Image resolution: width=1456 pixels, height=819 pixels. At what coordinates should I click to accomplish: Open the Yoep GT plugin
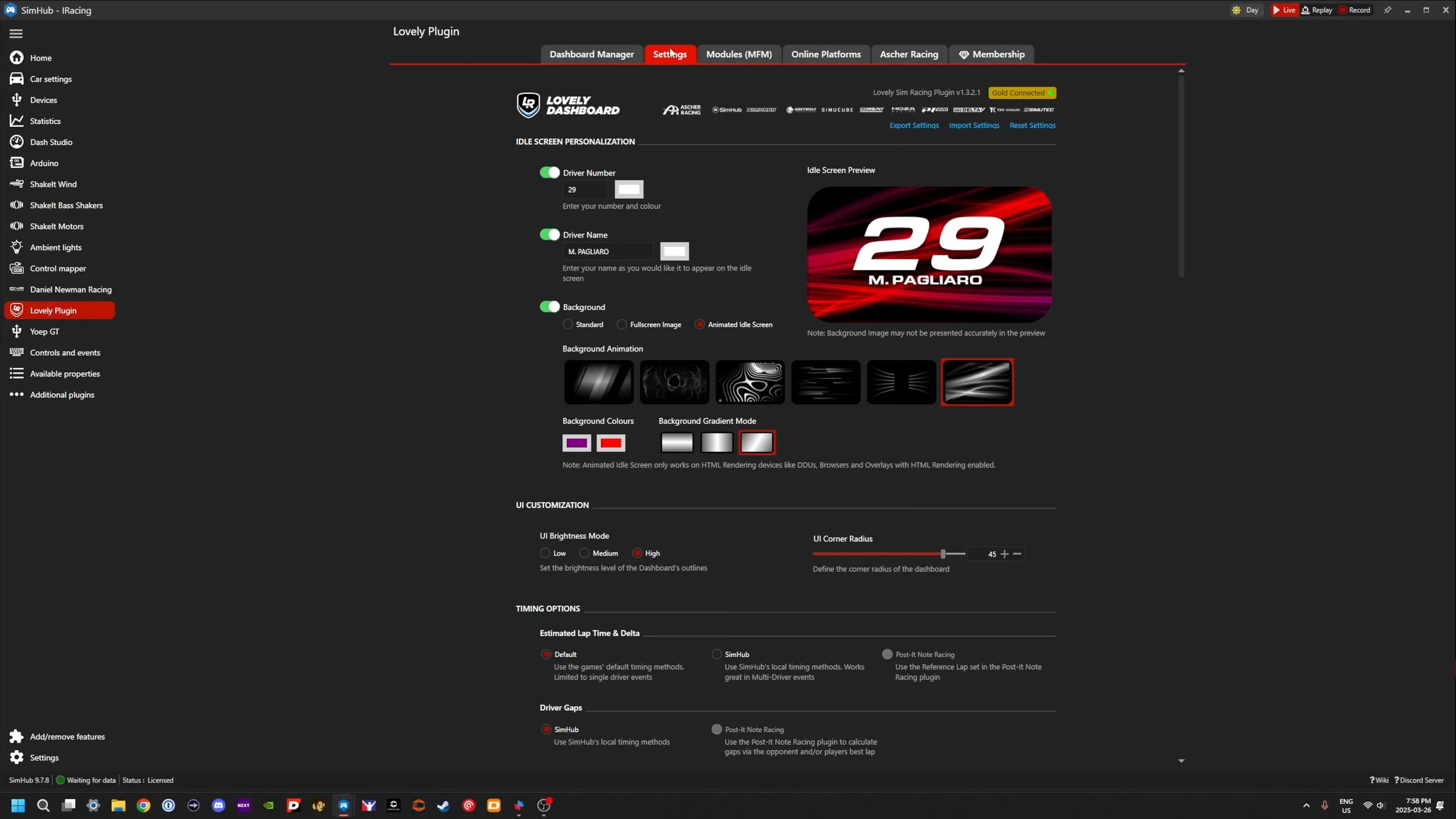45,331
